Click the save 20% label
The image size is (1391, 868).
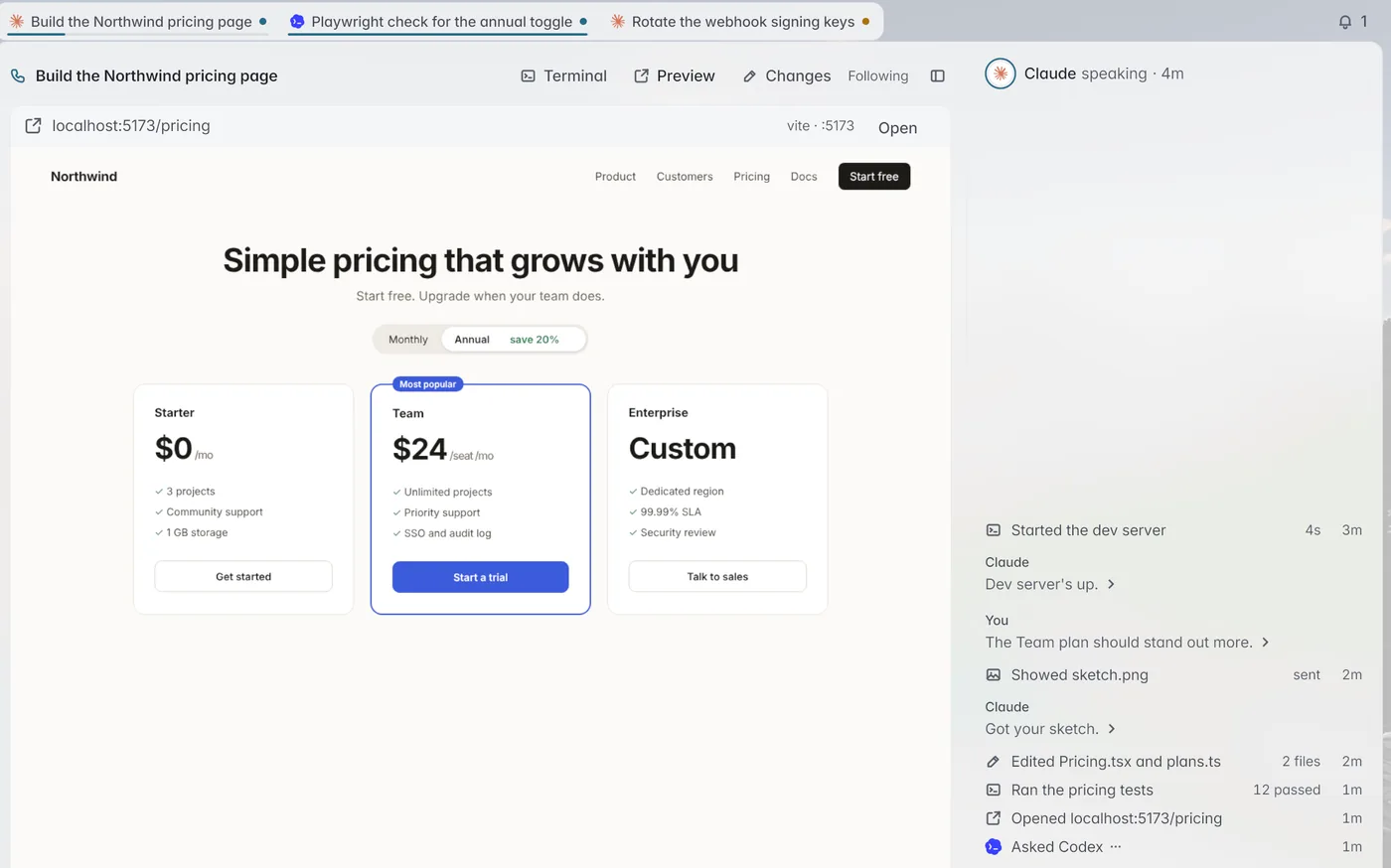(535, 340)
